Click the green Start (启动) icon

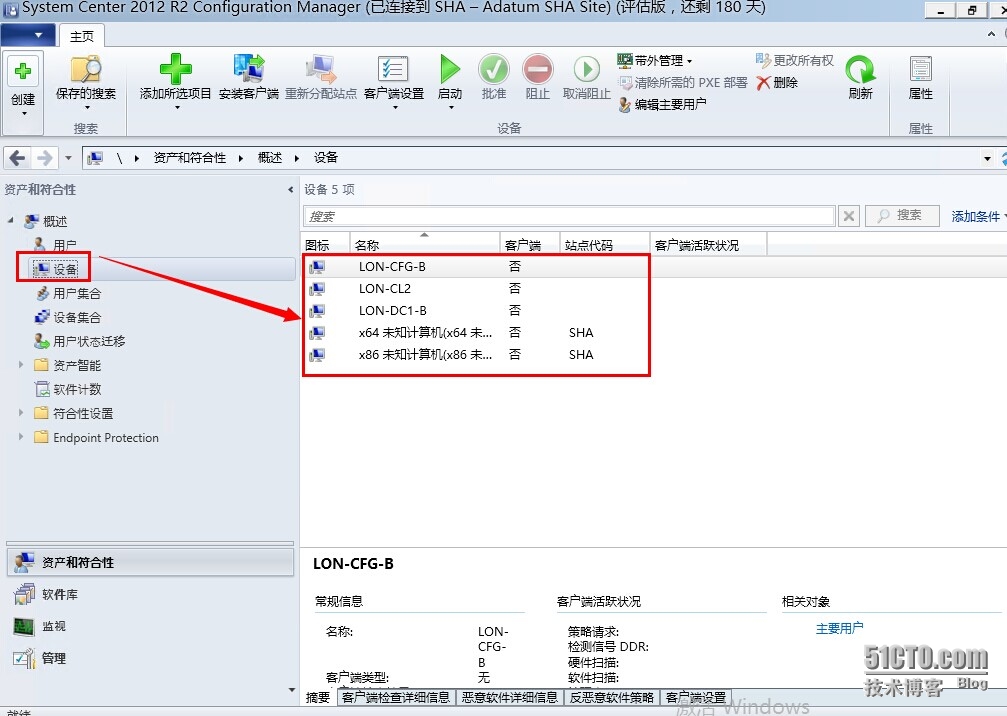[450, 69]
